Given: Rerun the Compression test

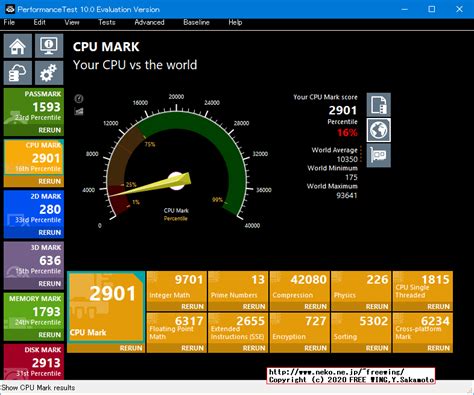Looking at the screenshot, I should 315,306.
